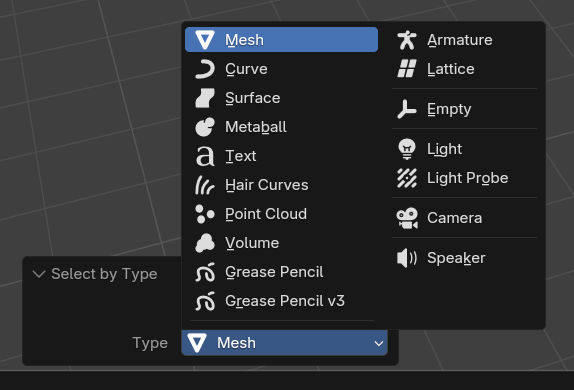This screenshot has width=574, height=390.
Task: Click the Speaker icon
Action: [407, 258]
